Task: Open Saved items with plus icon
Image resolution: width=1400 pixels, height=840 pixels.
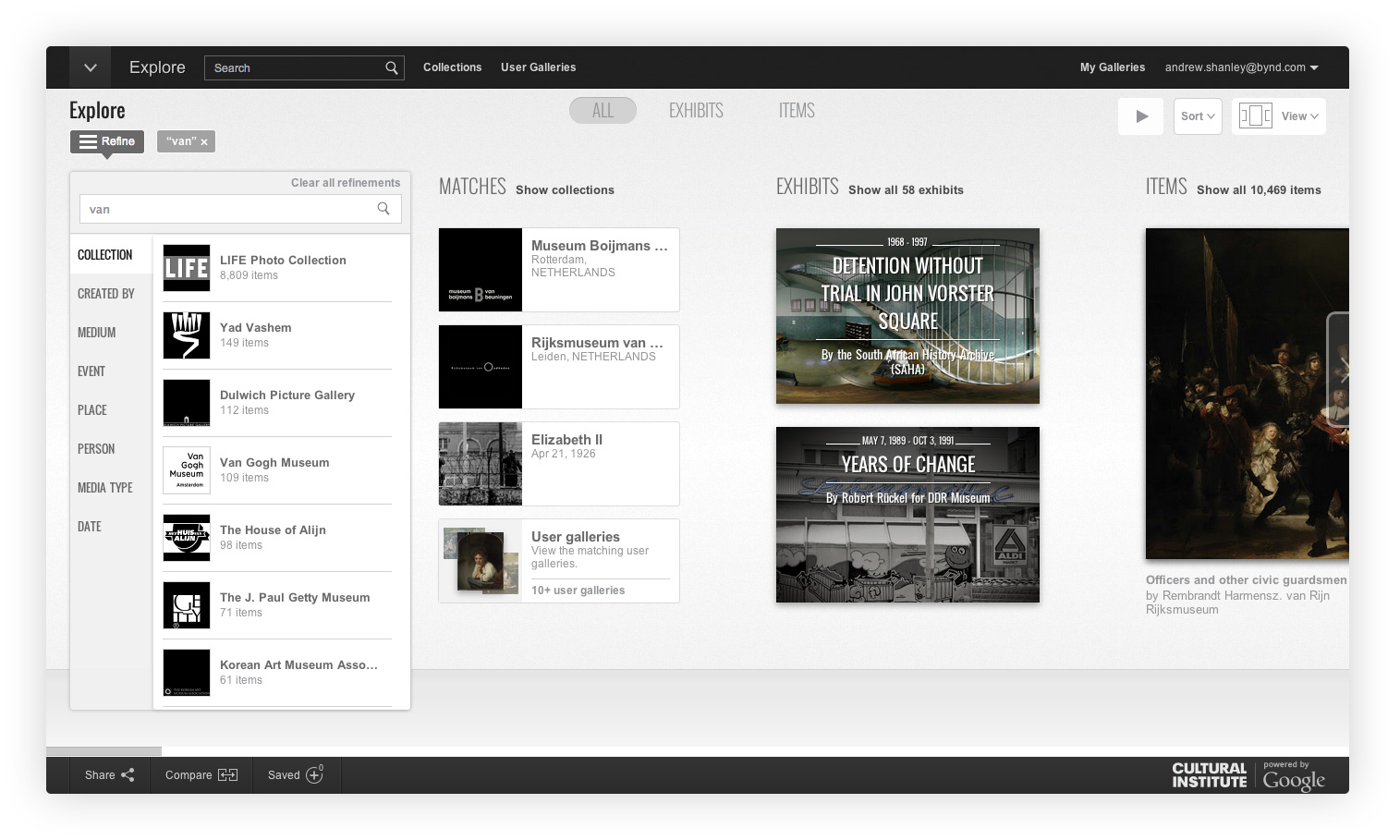Action: [296, 774]
